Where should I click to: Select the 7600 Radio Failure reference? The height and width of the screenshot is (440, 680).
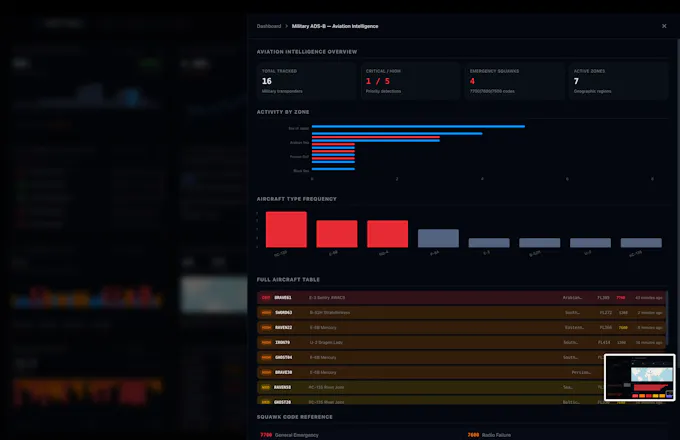(x=489, y=435)
